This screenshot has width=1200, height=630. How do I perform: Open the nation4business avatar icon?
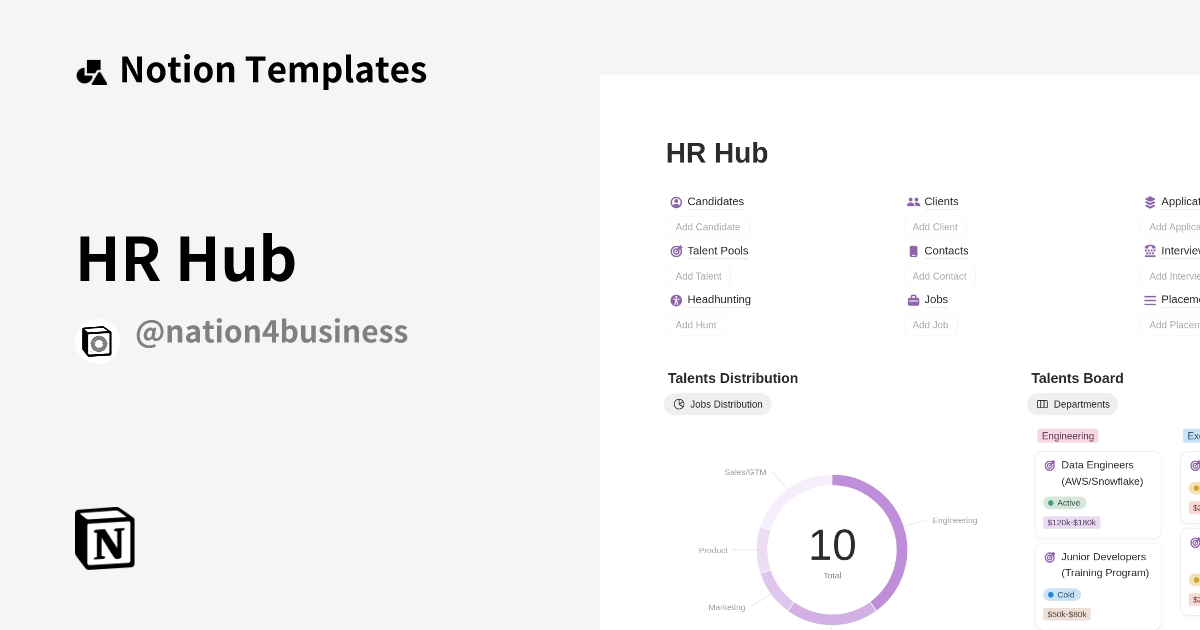pos(97,340)
